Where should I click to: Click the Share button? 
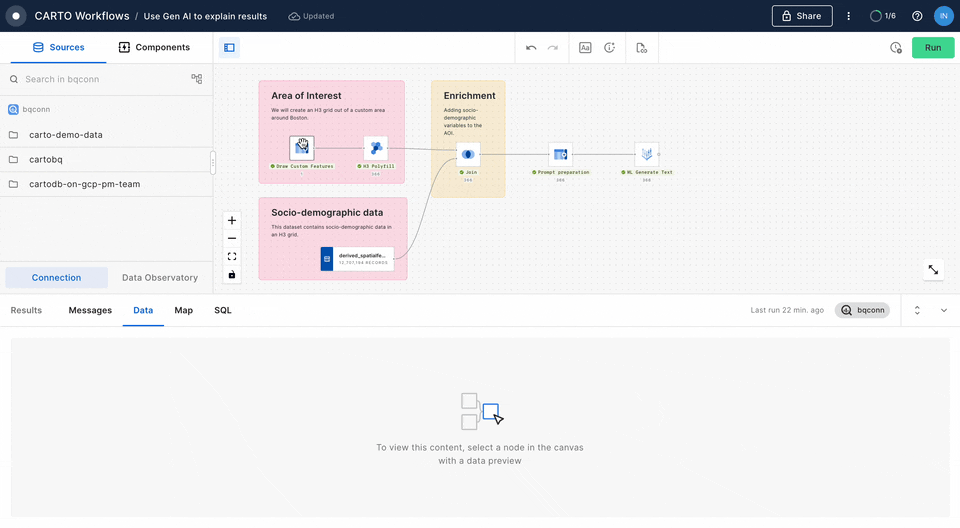[801, 16]
